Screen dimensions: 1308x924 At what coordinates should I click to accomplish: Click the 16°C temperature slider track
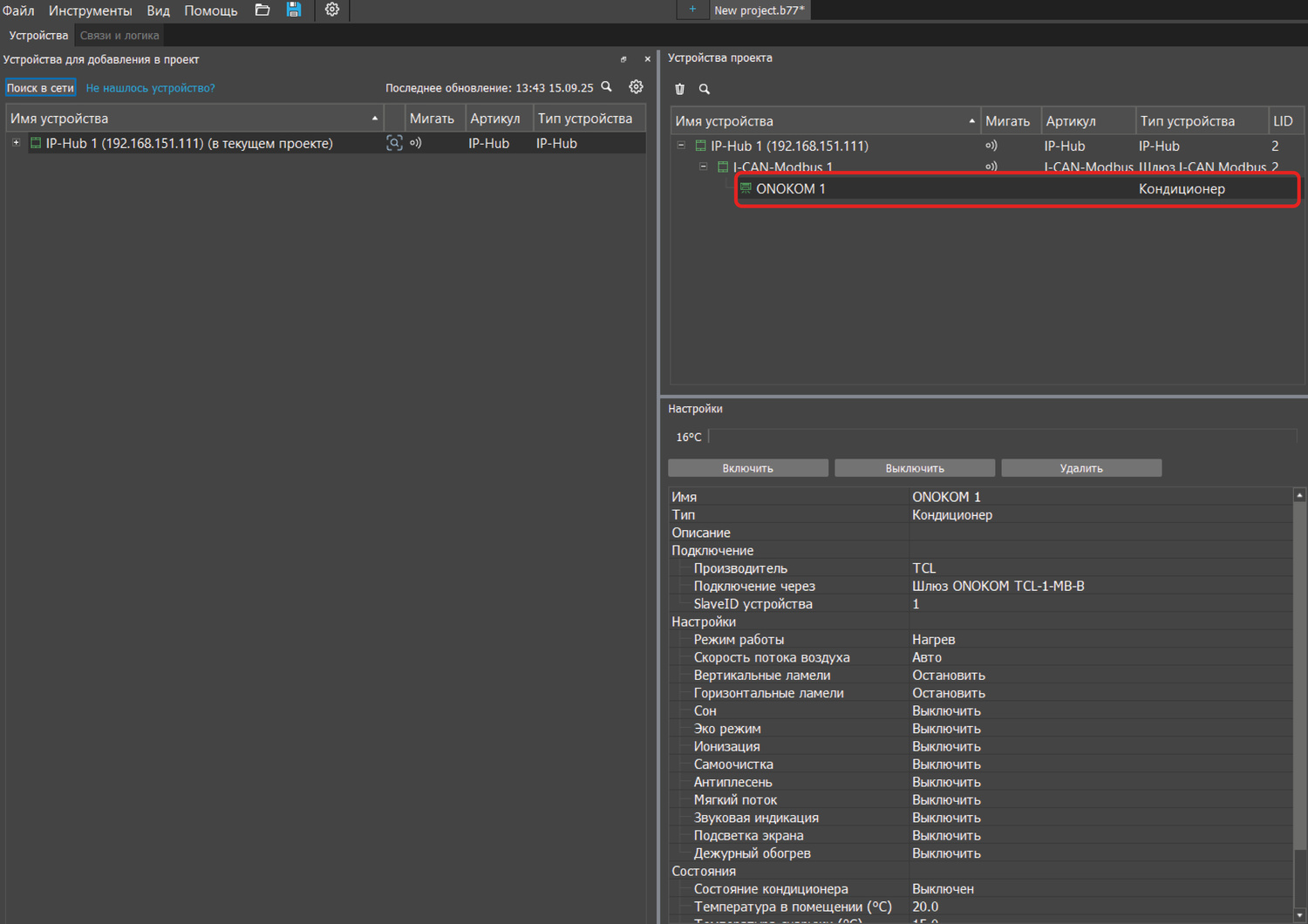1003,437
